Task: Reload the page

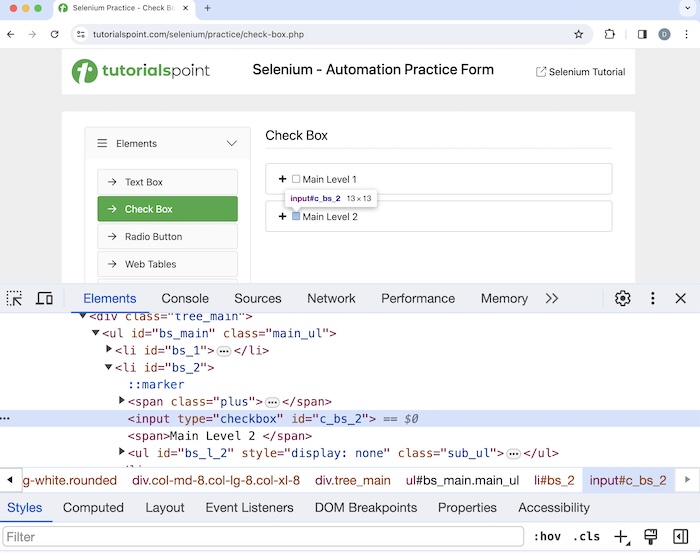Action: 54,34
